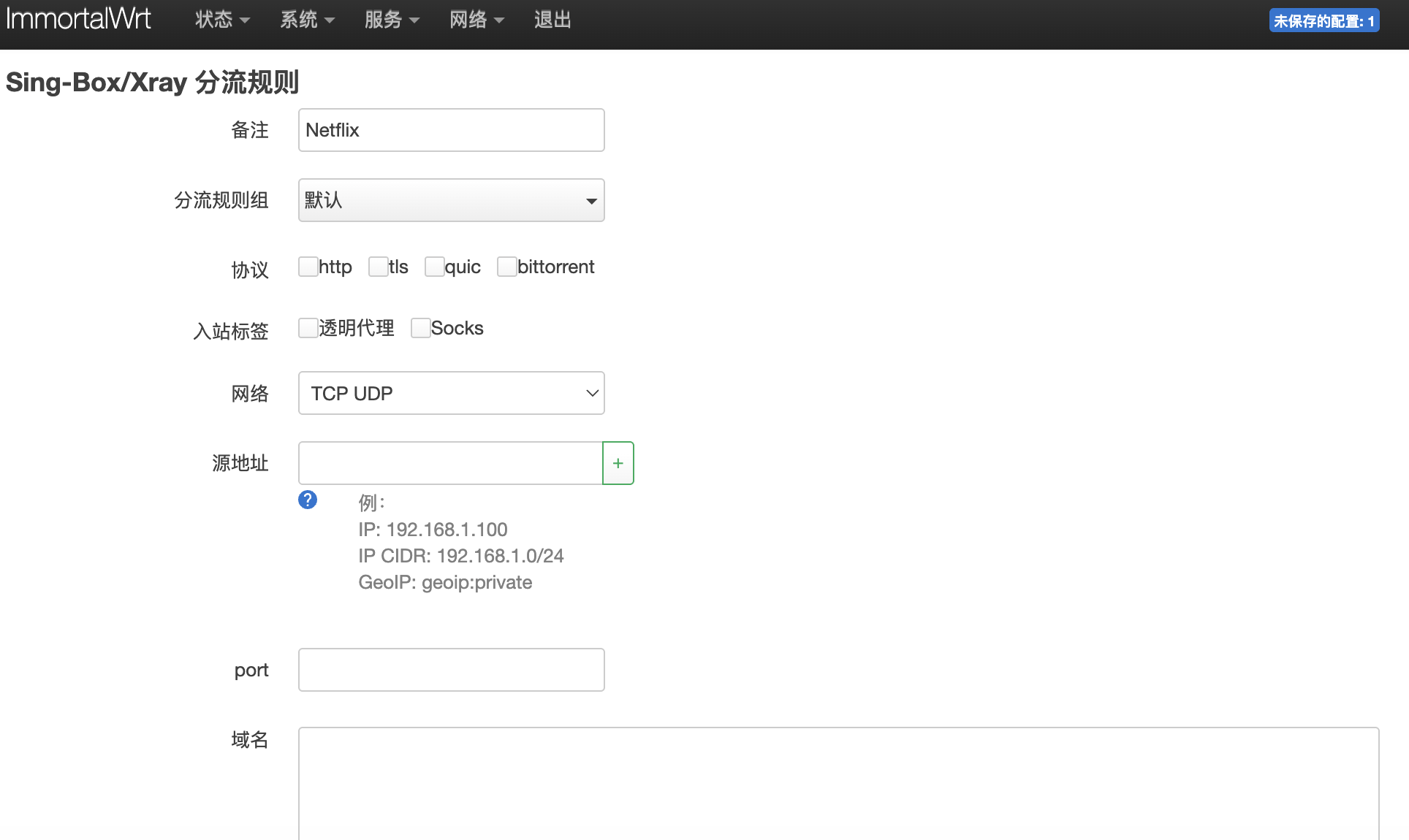Click the blue help question-mark icon
This screenshot has height=840, width=1409.
(x=308, y=500)
